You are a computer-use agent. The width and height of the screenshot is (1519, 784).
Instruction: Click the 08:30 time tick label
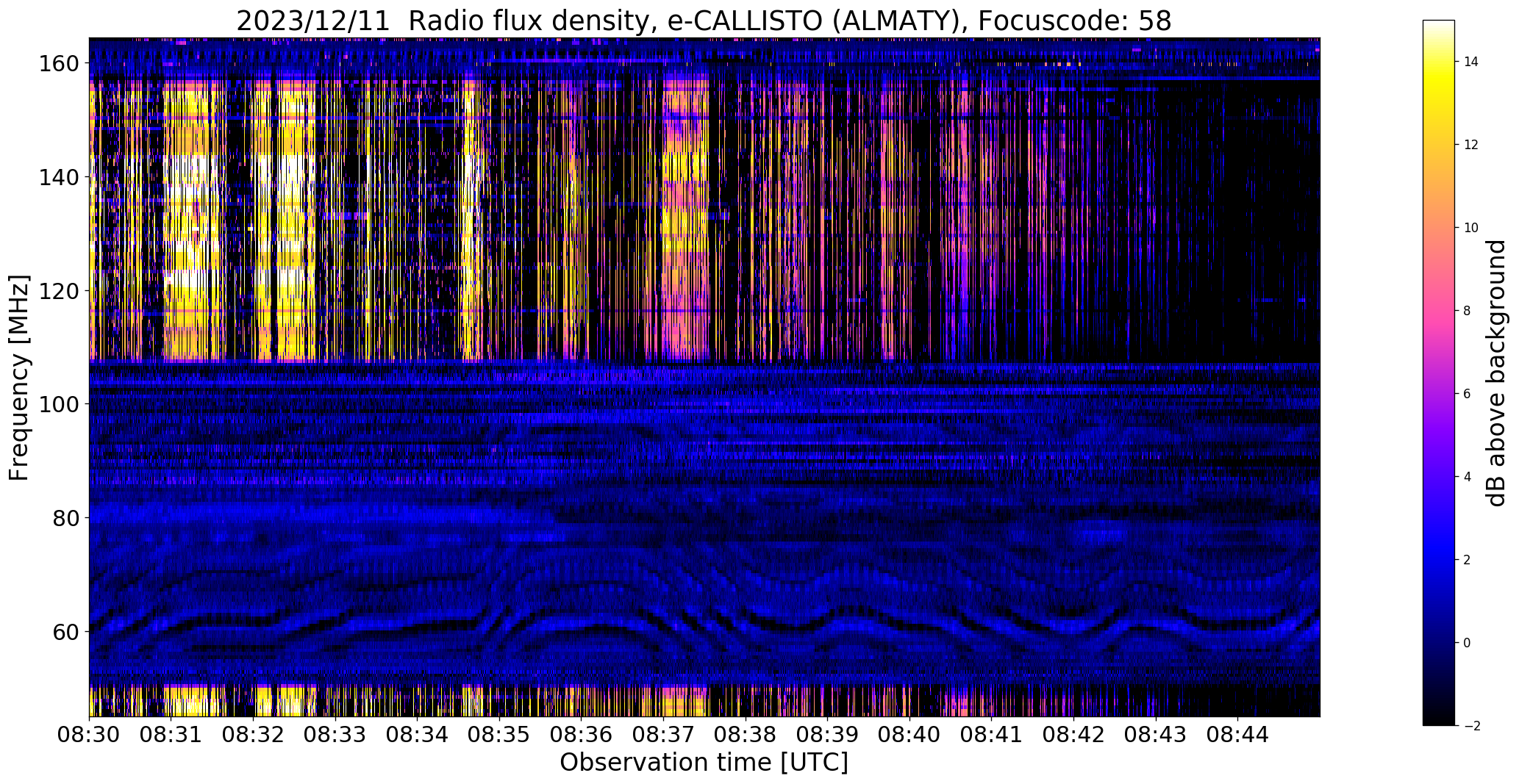(90, 735)
